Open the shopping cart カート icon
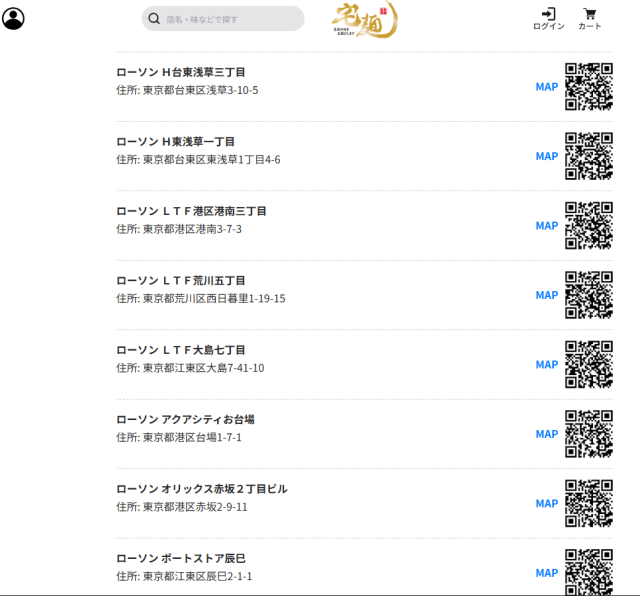The image size is (640, 596). tap(590, 18)
